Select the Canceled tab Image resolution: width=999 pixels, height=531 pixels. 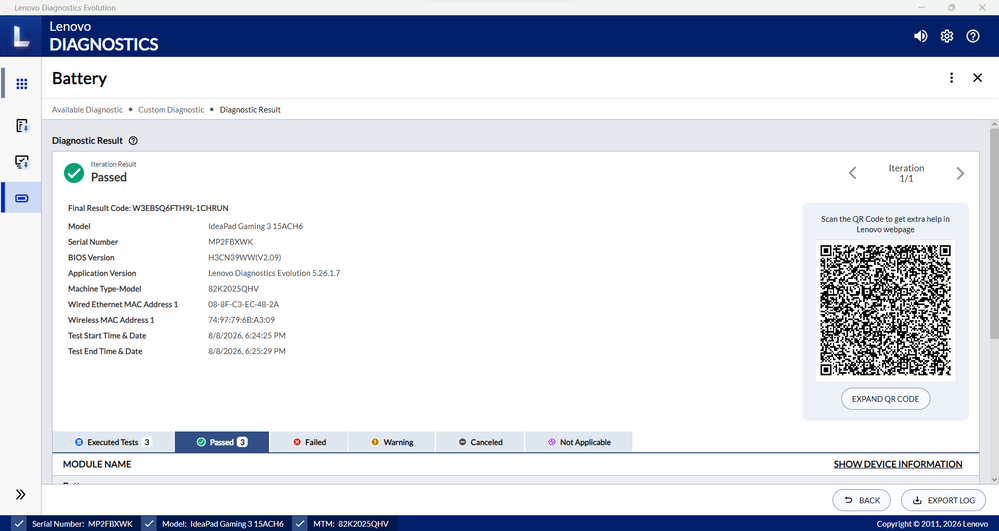tap(480, 442)
